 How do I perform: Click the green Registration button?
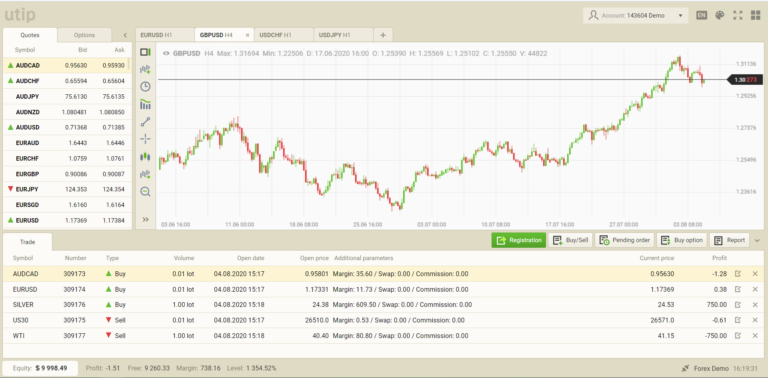519,240
